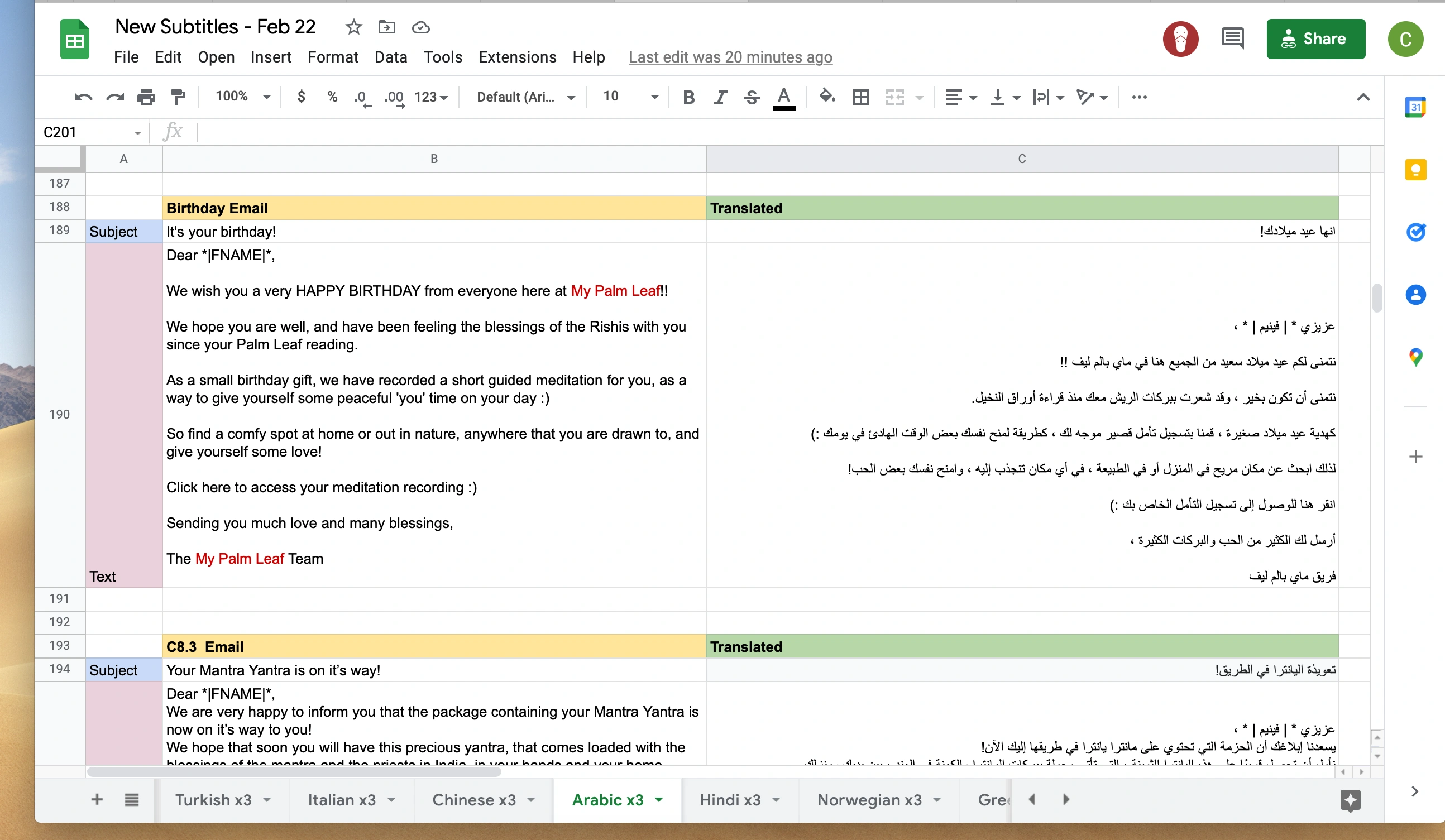Viewport: 1445px width, 840px height.
Task: Open comment history icon
Action: tap(1232, 39)
